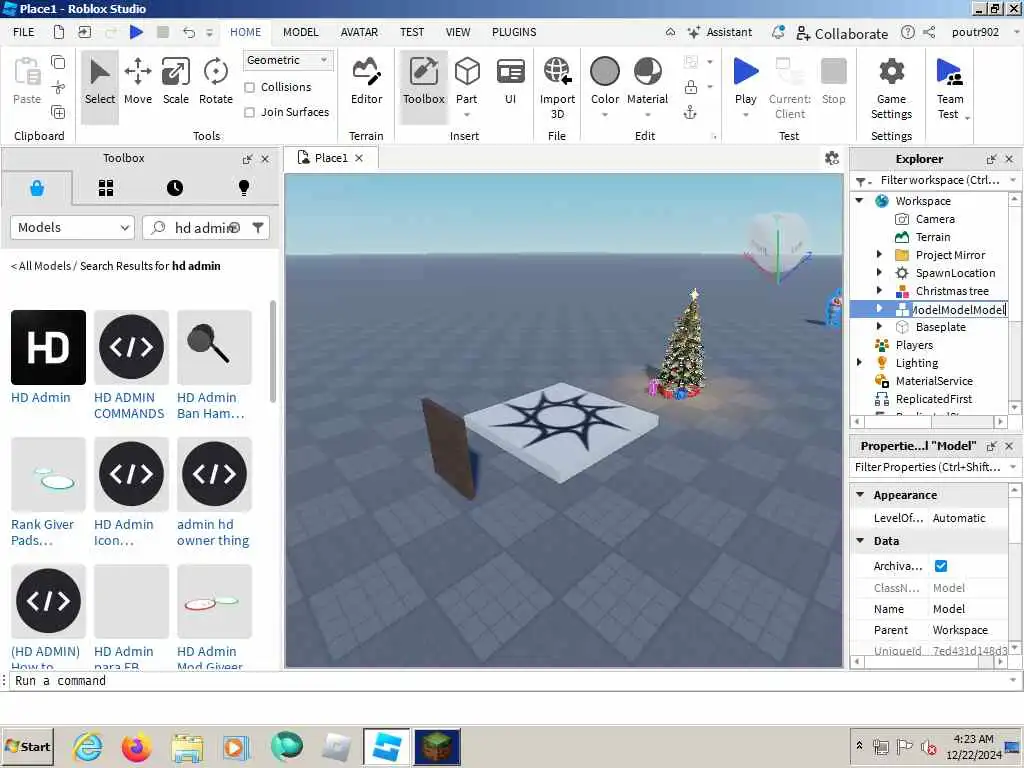Open the Terrain Editor

[x=366, y=81]
